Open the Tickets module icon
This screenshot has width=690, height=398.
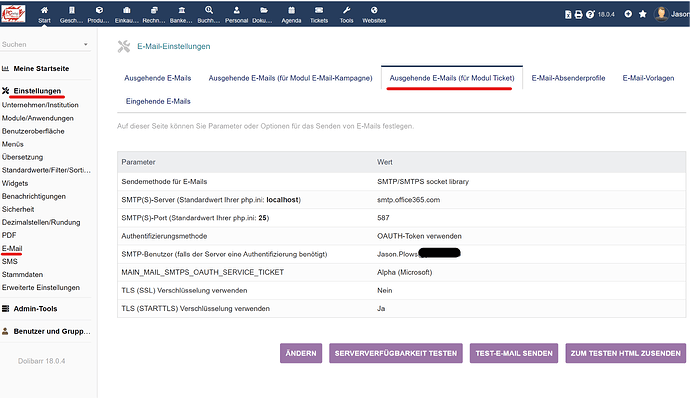[x=319, y=10]
